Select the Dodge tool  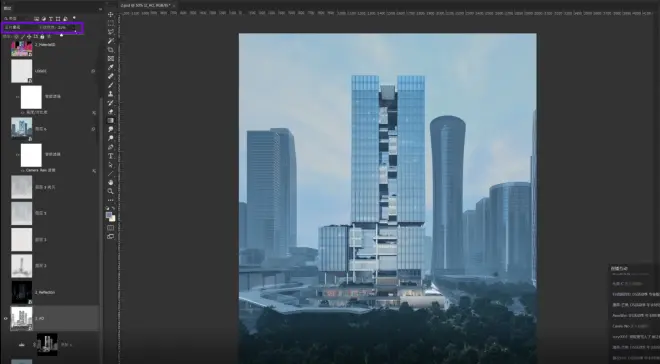111,138
